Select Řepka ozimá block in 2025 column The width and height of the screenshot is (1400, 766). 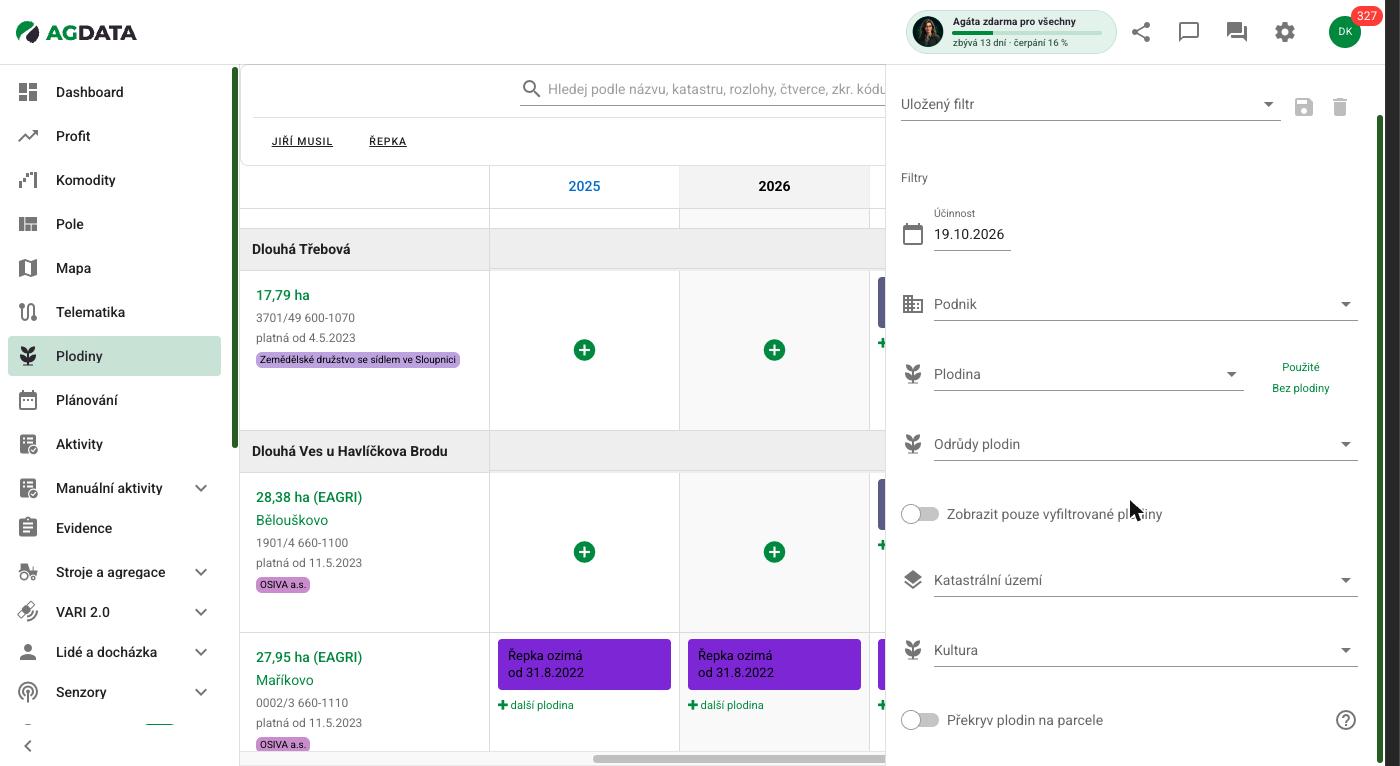pyautogui.click(x=584, y=664)
